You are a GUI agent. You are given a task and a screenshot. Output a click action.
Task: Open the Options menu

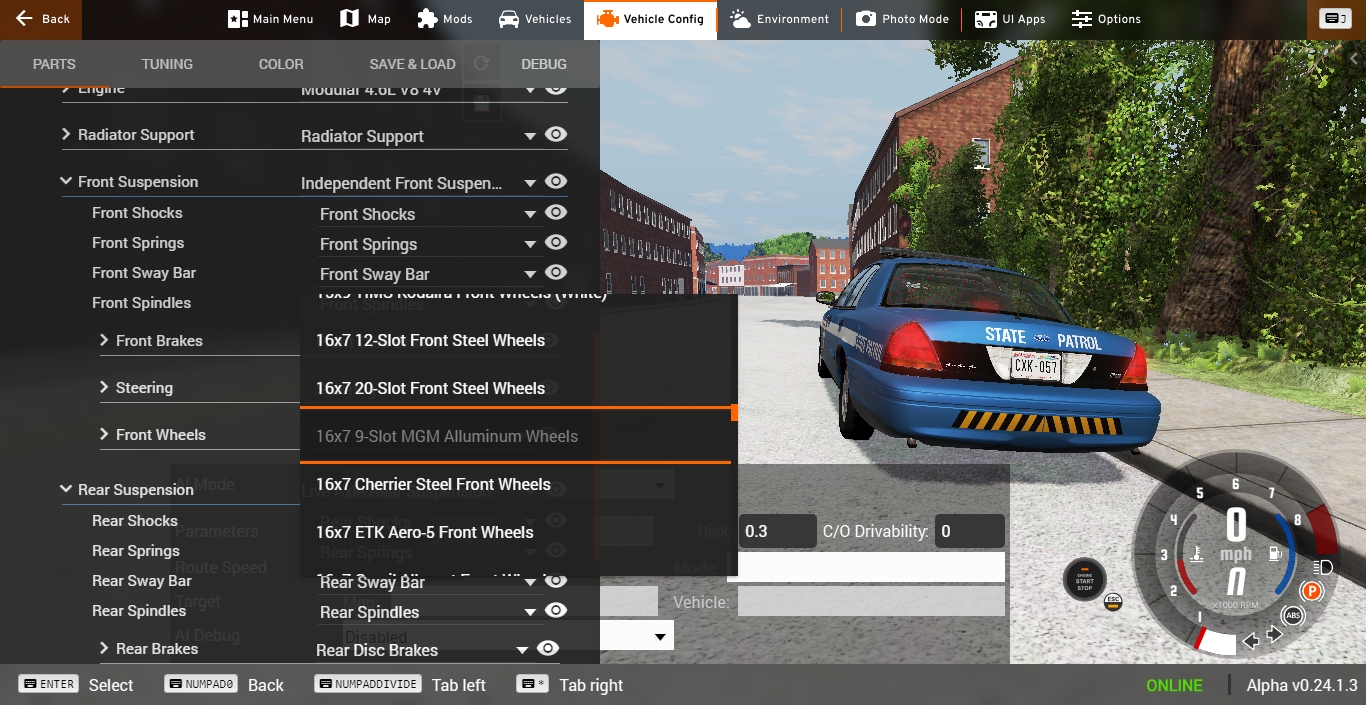click(1106, 19)
